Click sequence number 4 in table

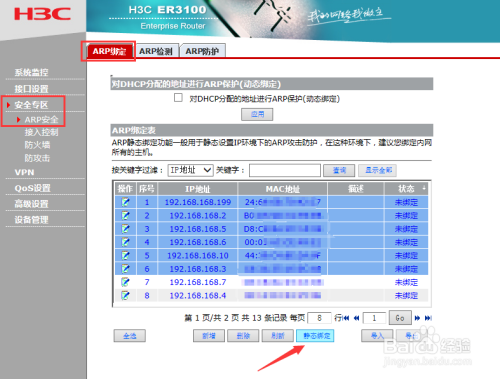(x=147, y=242)
